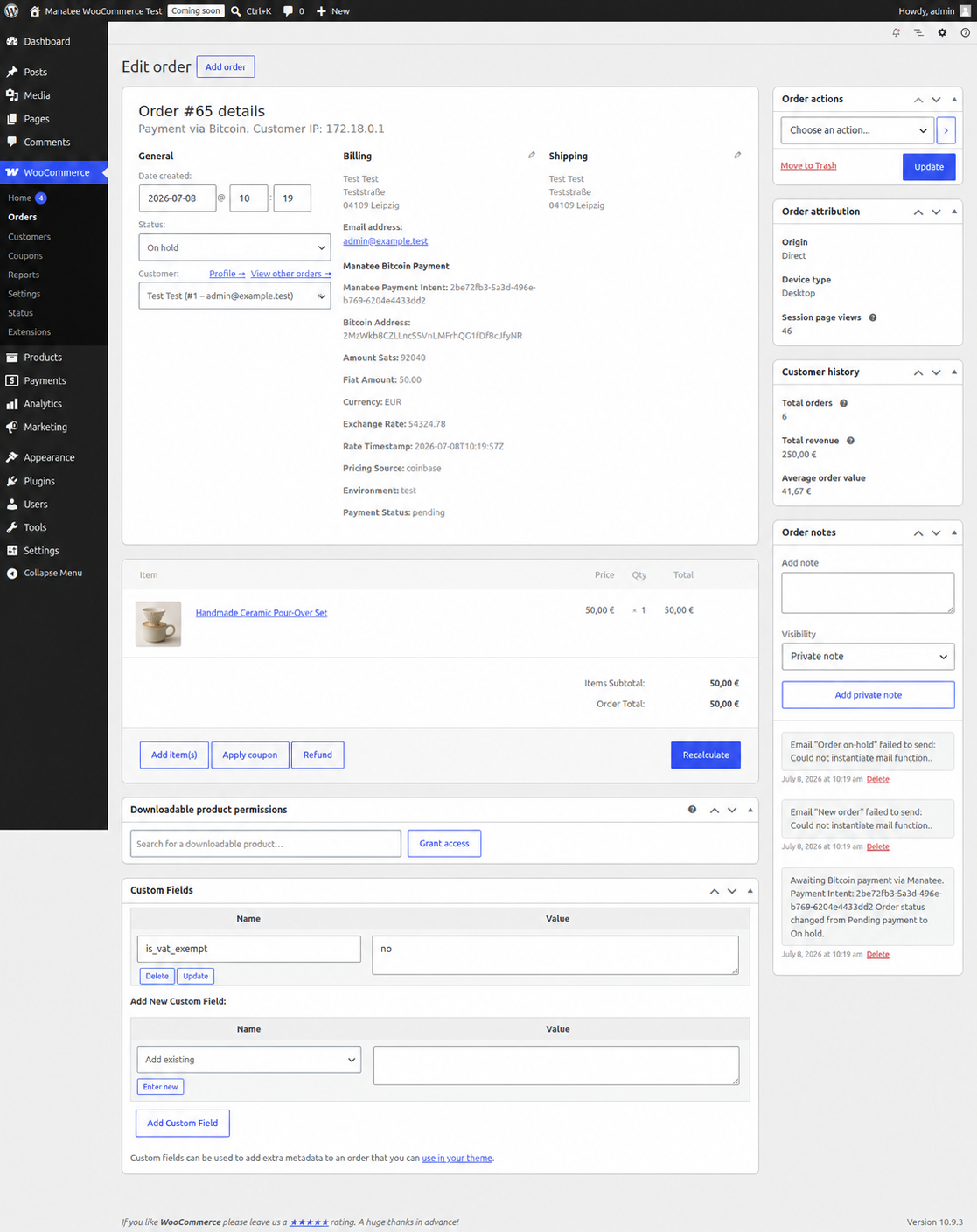Toggle the Order attribution panel
This screenshot has width=977, height=1232.
click(x=954, y=212)
